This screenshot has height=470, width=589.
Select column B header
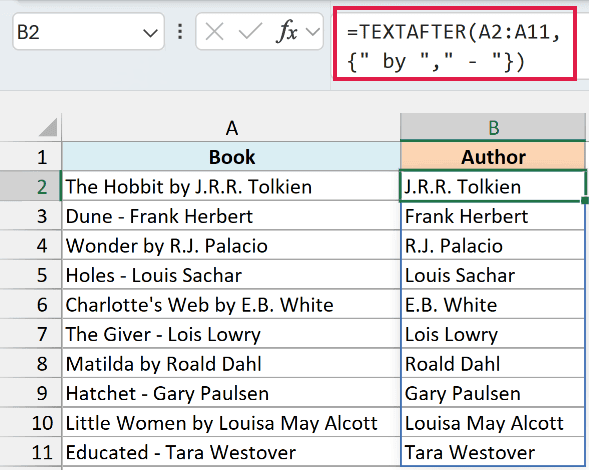click(493, 128)
